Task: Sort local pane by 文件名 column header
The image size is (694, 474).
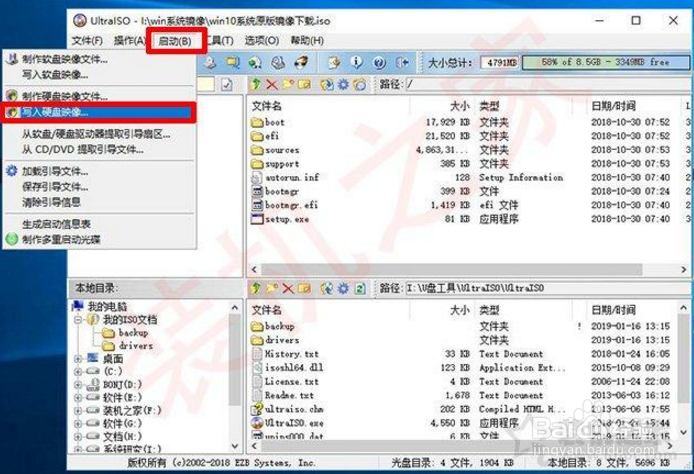Action: click(266, 310)
